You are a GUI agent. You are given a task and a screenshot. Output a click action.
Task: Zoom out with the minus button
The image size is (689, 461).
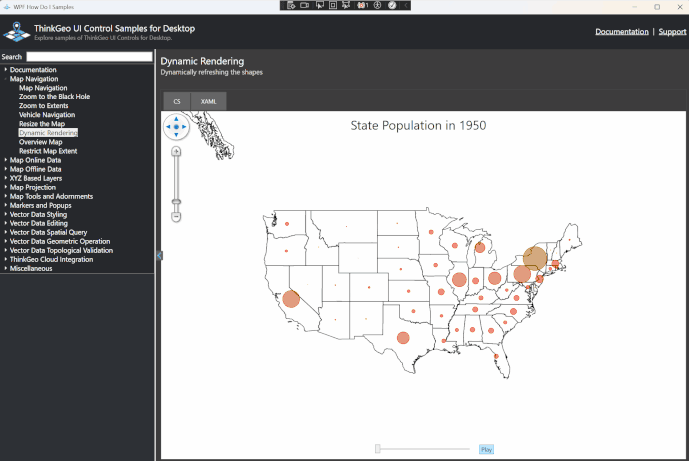pyautogui.click(x=176, y=217)
